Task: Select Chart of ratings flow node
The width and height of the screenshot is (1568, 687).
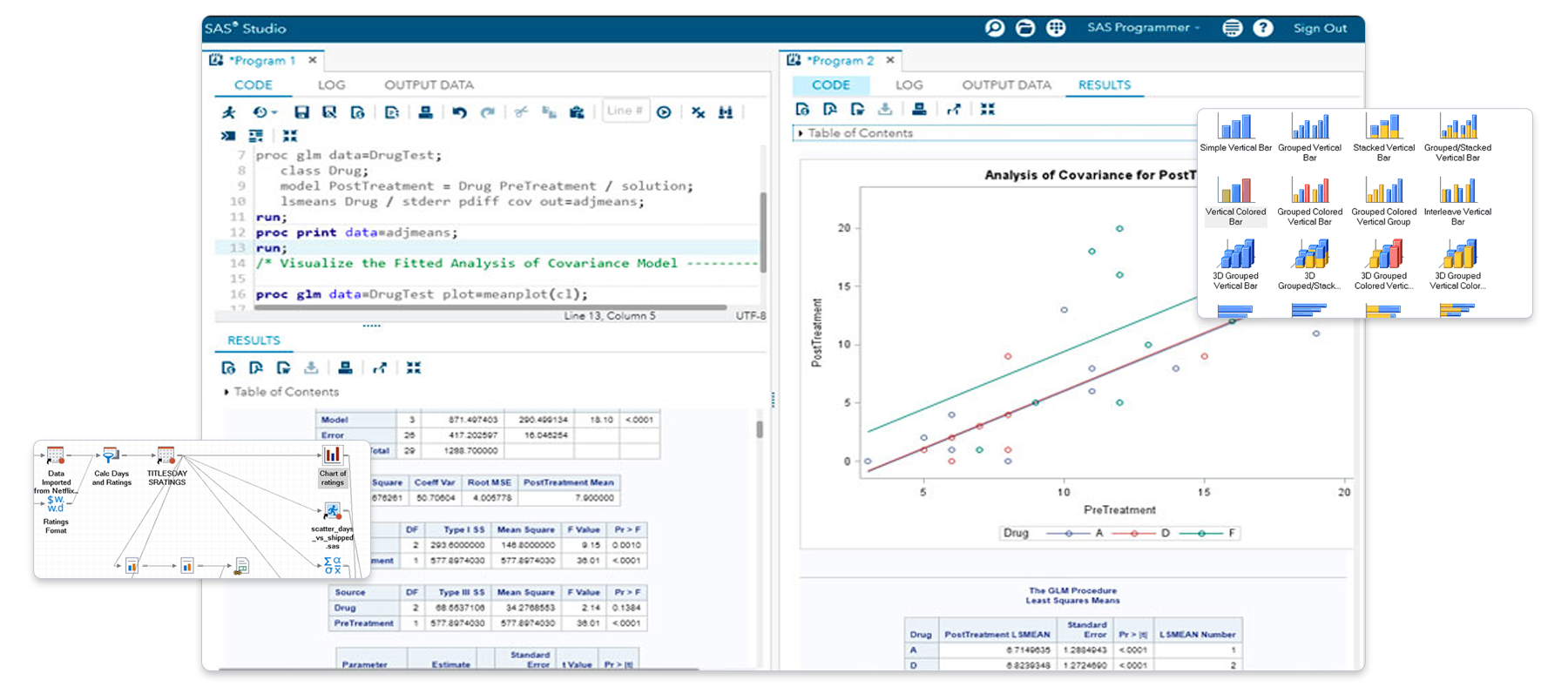Action: click(333, 466)
